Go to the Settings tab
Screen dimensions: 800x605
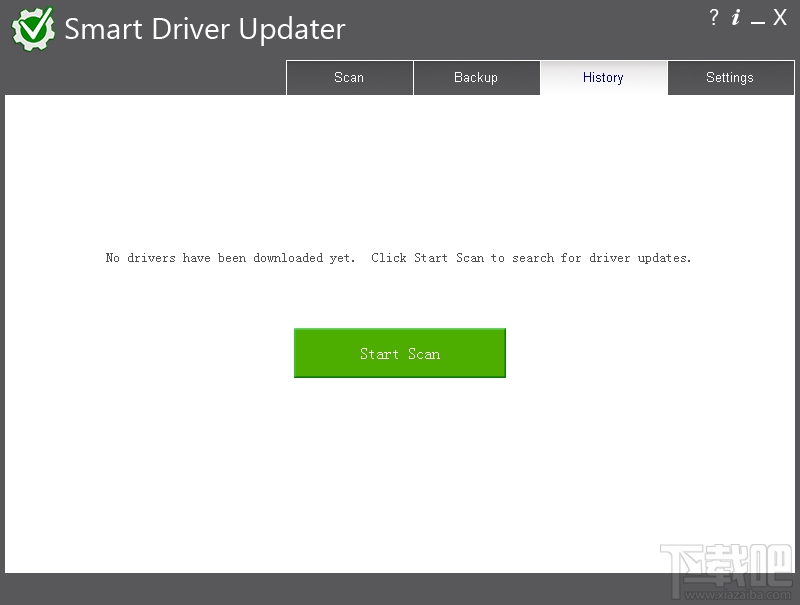coord(730,77)
